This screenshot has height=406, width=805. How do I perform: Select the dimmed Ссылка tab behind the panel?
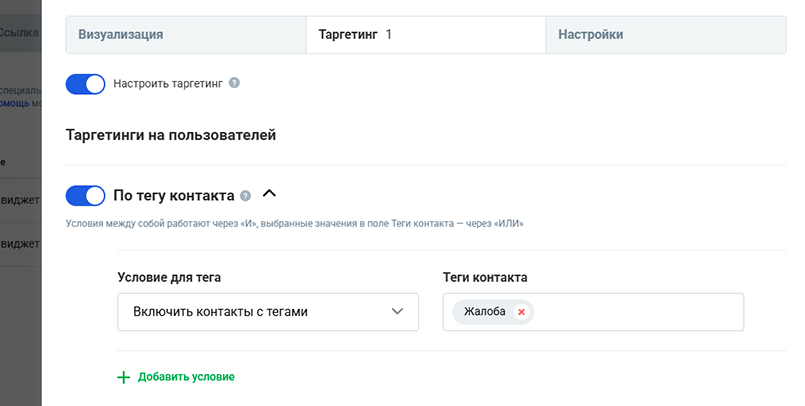(x=19, y=32)
